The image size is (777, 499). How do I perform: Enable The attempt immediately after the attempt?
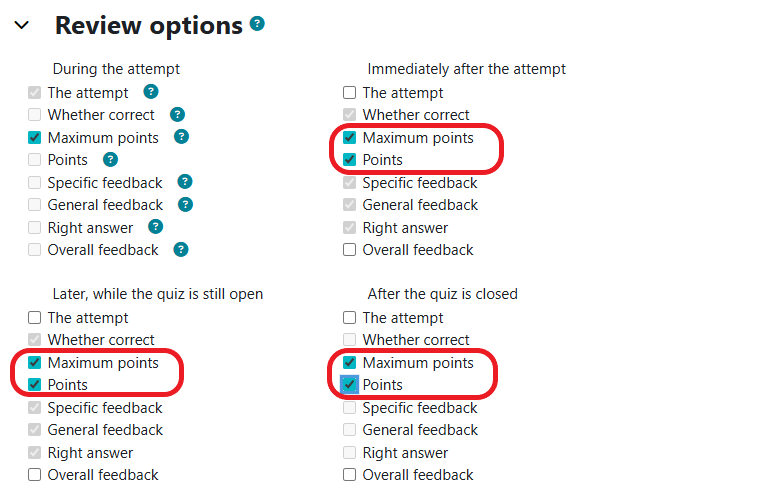coord(350,93)
